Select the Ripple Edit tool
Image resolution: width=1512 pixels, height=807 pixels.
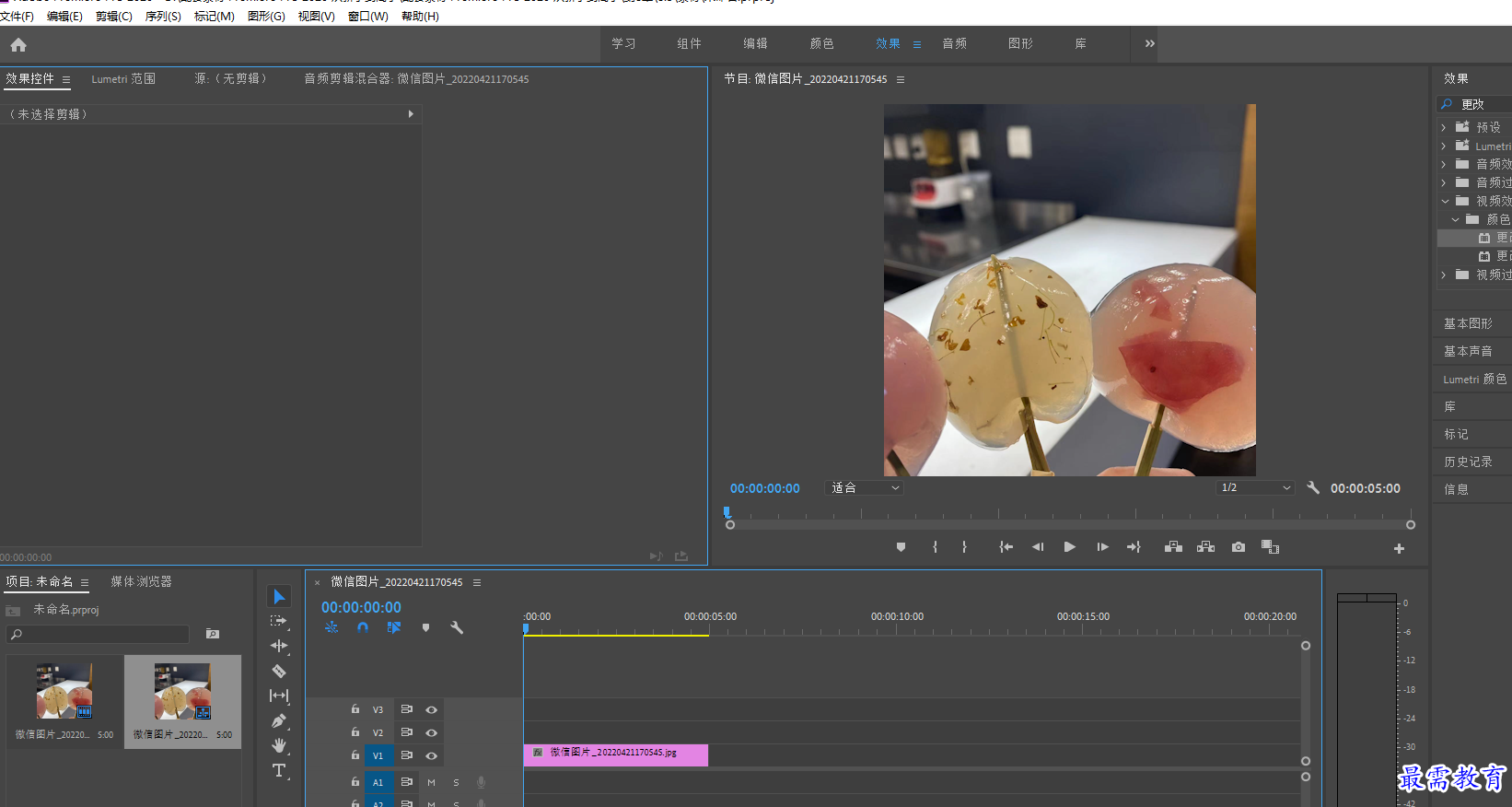pos(279,647)
